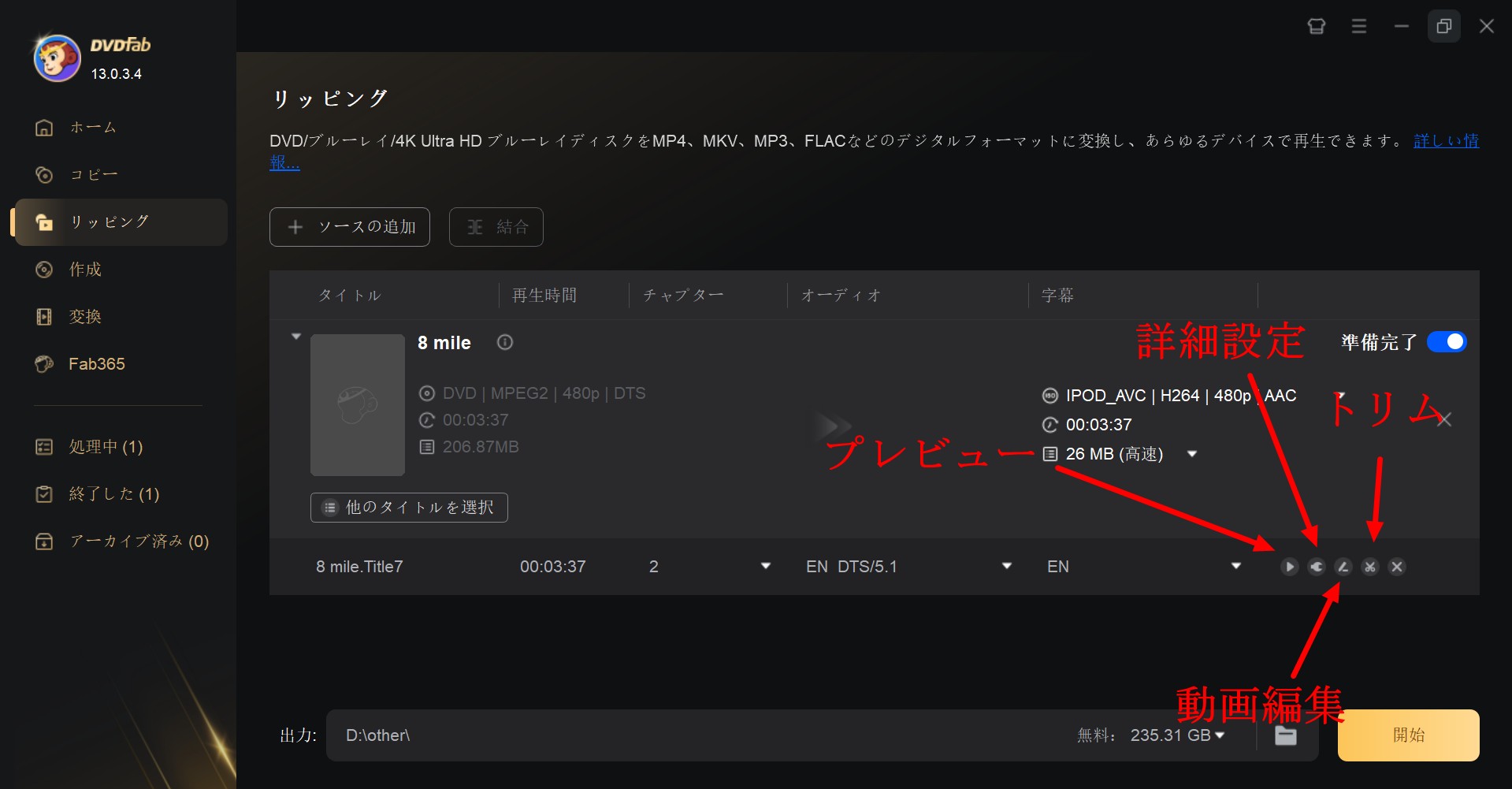Remove the 8 mile source with X

tap(1444, 420)
